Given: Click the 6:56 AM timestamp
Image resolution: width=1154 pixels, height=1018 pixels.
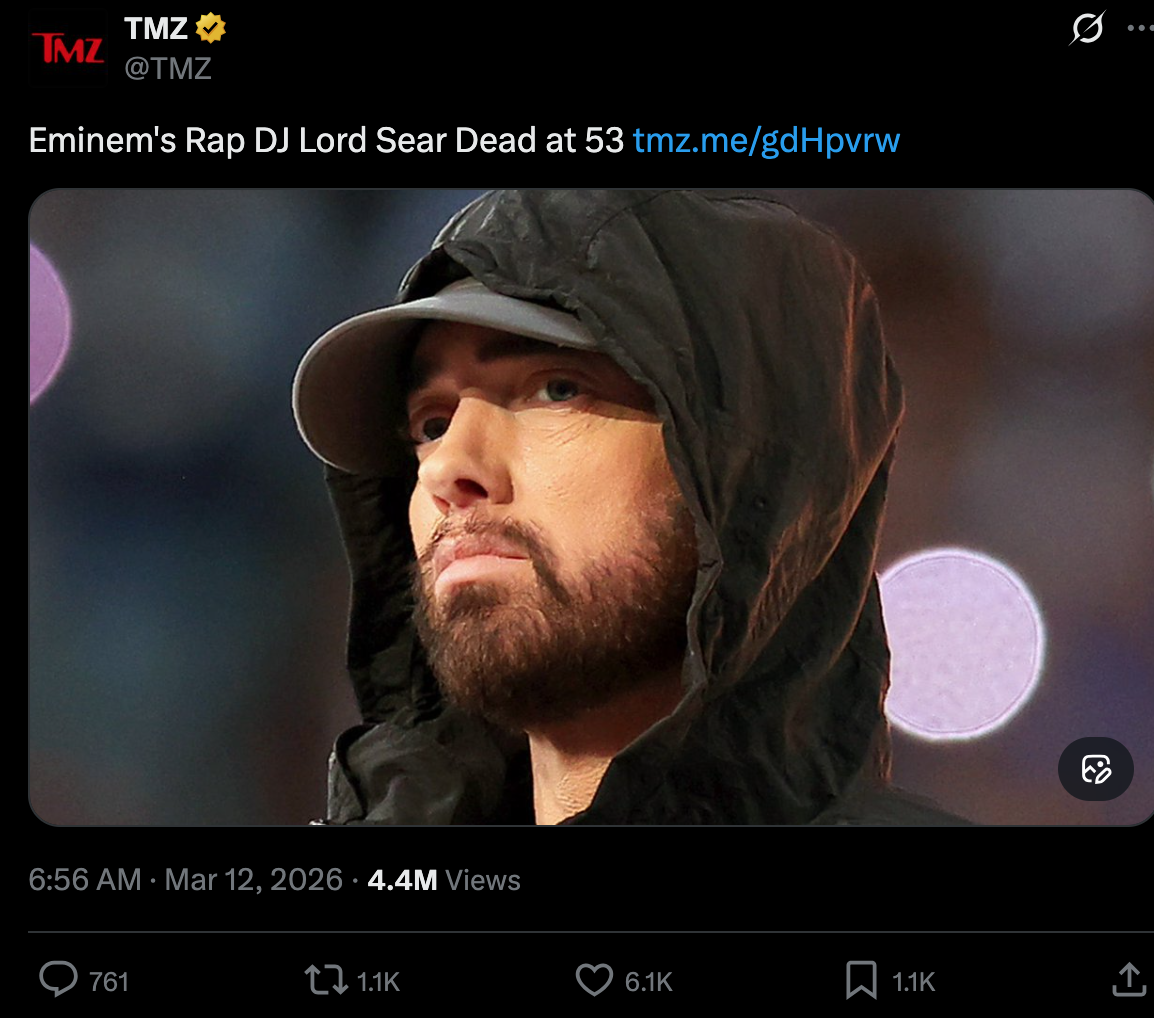Looking at the screenshot, I should [x=85, y=880].
